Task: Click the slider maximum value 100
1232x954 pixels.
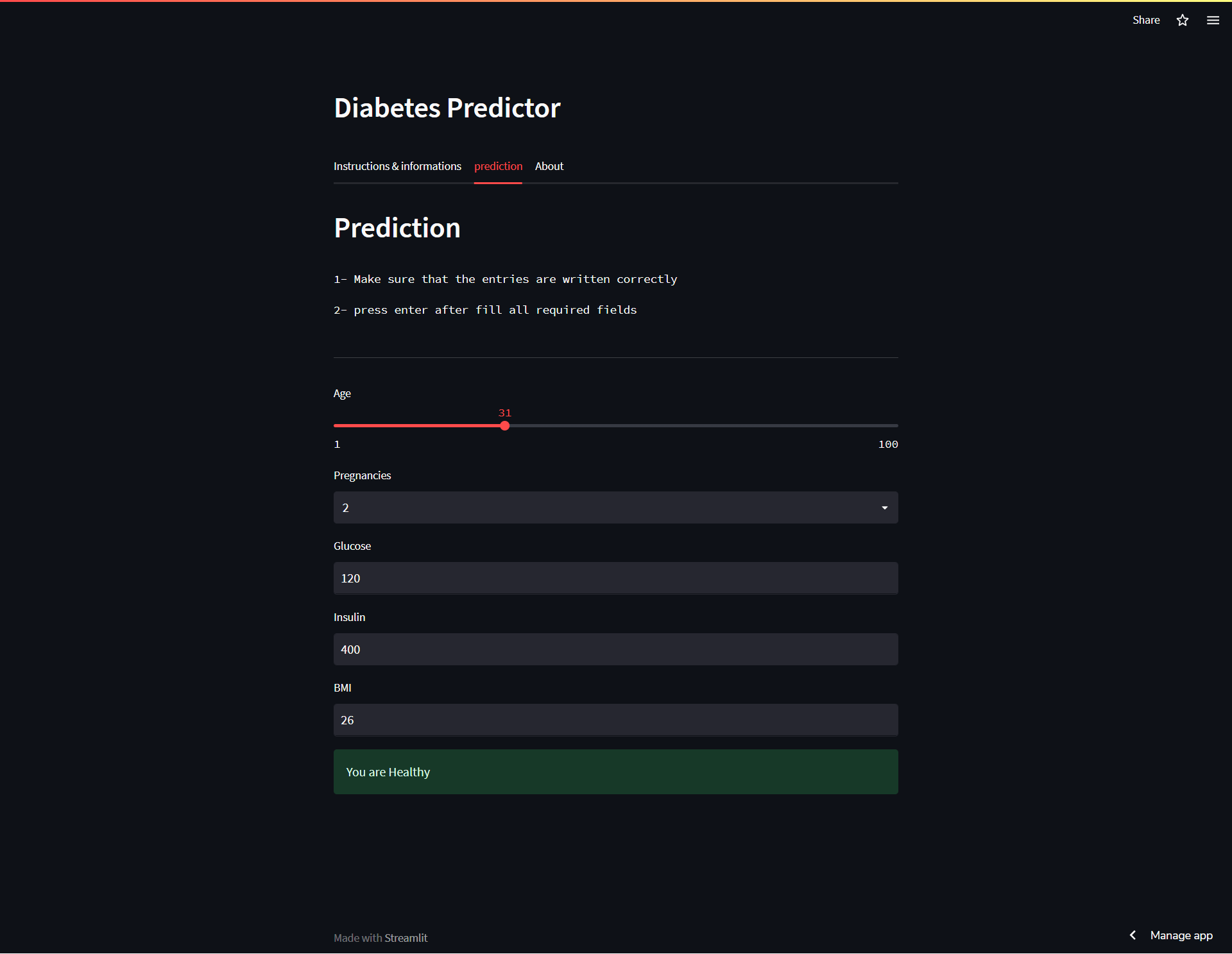Action: pyautogui.click(x=888, y=445)
